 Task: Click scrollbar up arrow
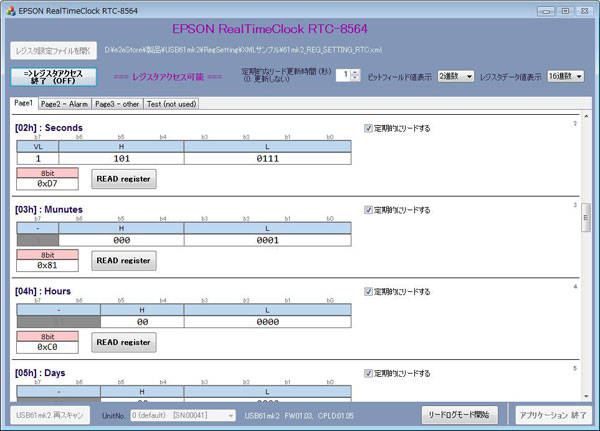pos(586,116)
